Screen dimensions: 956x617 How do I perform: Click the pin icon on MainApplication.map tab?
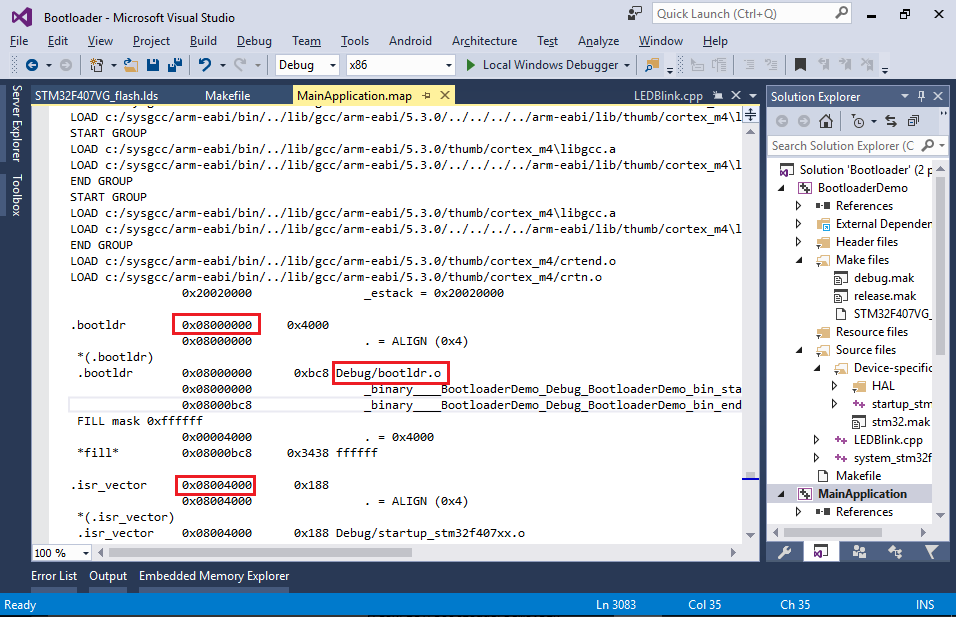426,96
